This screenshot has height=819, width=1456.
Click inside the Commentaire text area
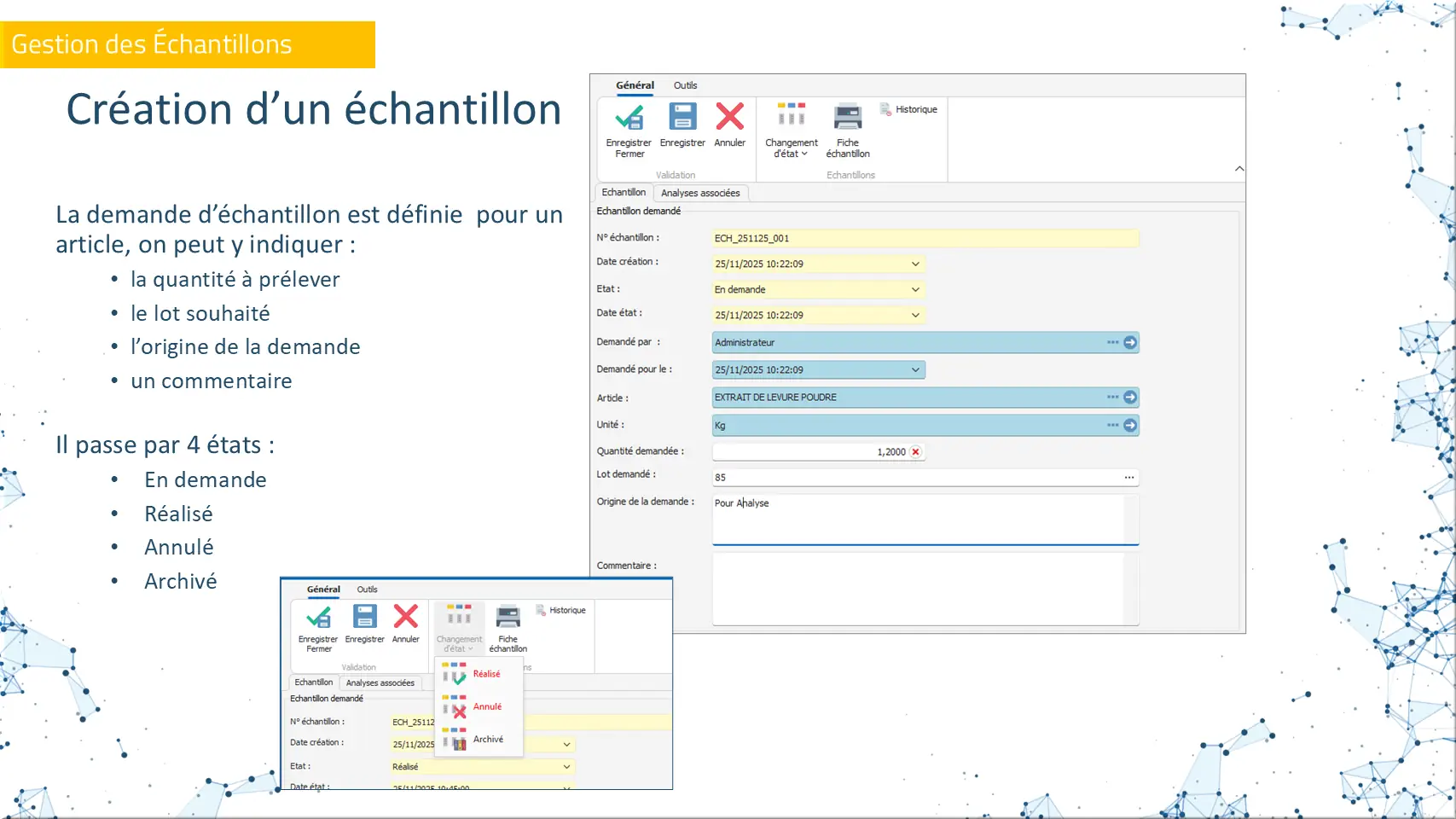(x=917, y=589)
